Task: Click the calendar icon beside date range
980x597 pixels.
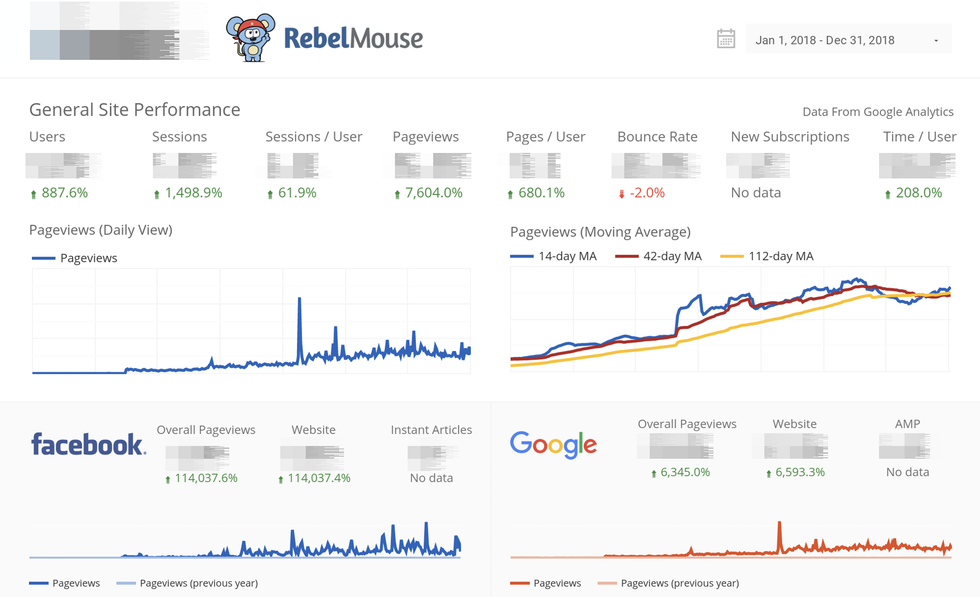Action: 726,40
